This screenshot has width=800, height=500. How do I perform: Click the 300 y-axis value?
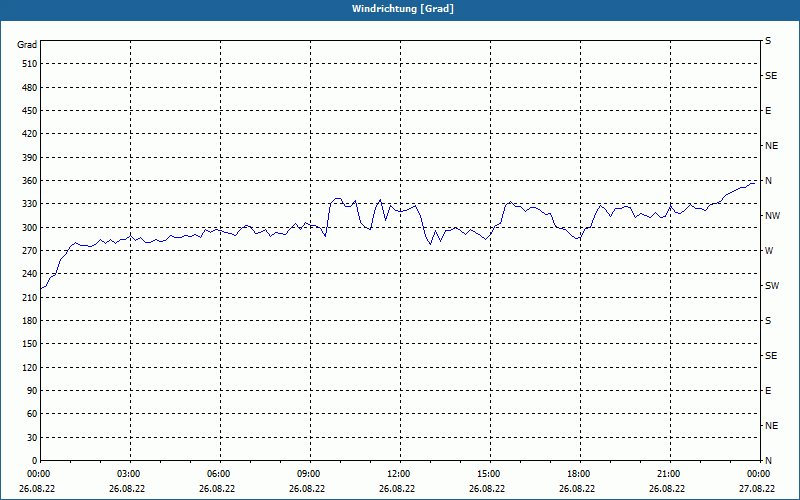point(30,228)
